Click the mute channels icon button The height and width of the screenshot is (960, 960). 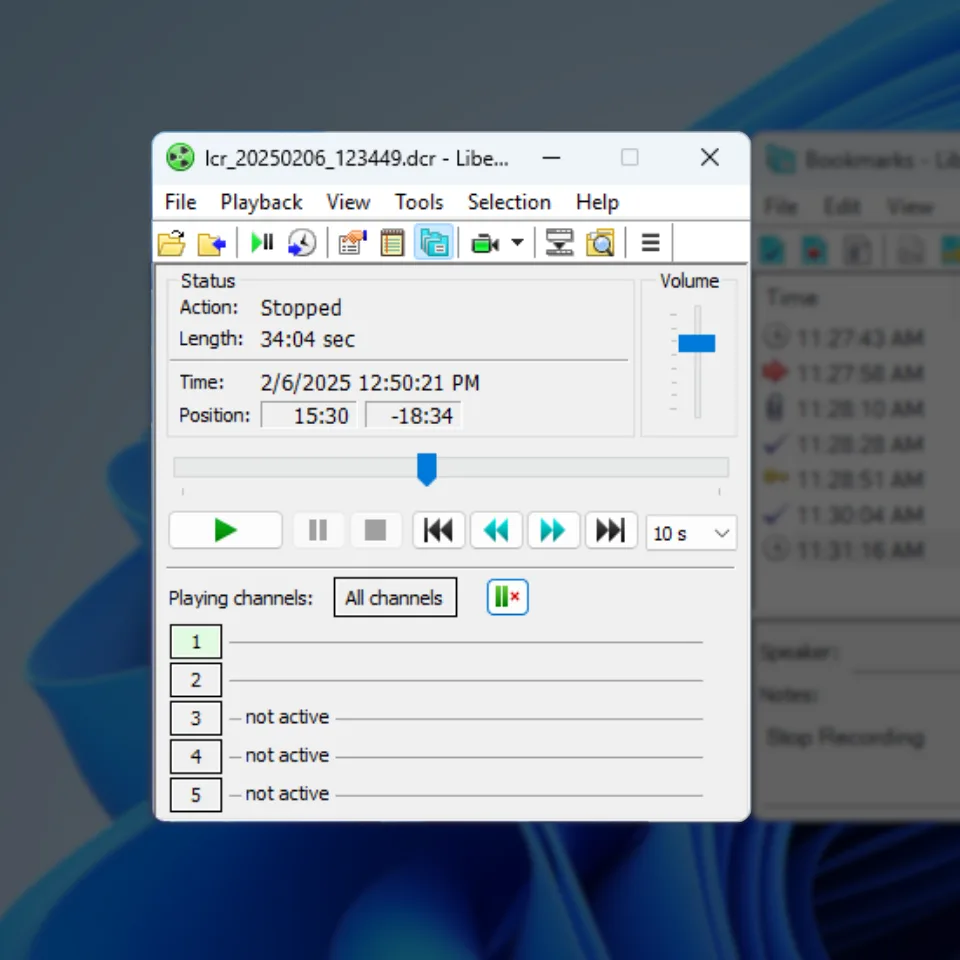point(508,597)
